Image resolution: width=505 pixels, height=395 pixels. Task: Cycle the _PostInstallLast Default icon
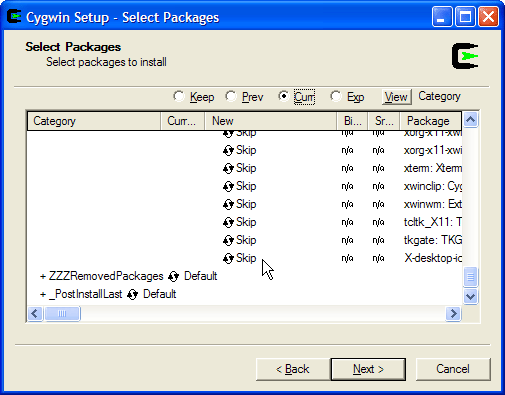[132, 295]
